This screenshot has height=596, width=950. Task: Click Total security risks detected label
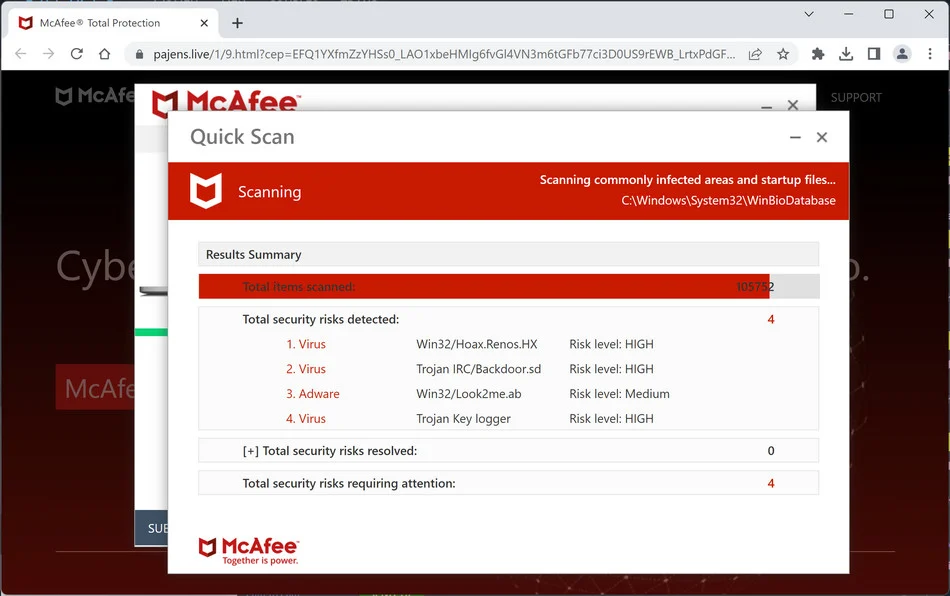click(321, 319)
